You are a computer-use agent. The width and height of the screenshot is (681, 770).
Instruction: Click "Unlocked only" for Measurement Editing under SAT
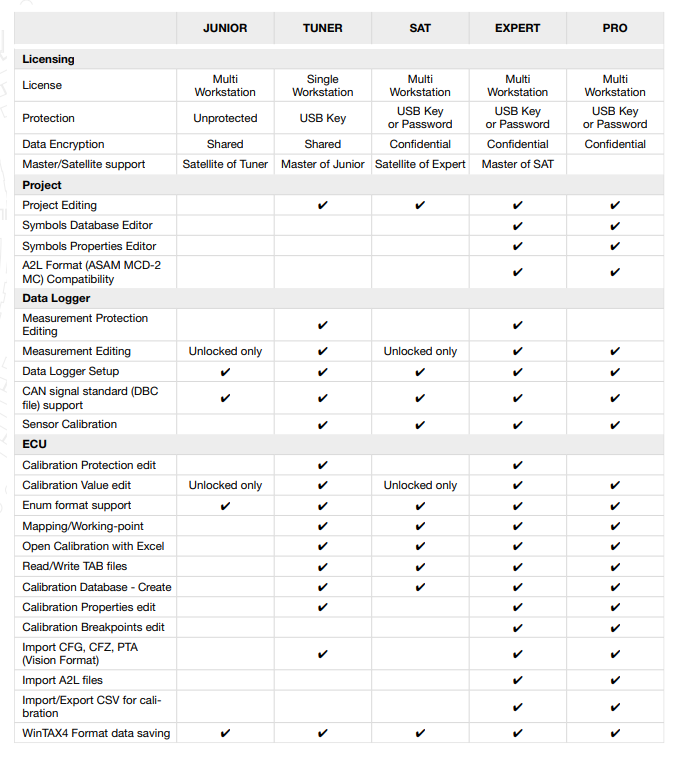point(420,352)
